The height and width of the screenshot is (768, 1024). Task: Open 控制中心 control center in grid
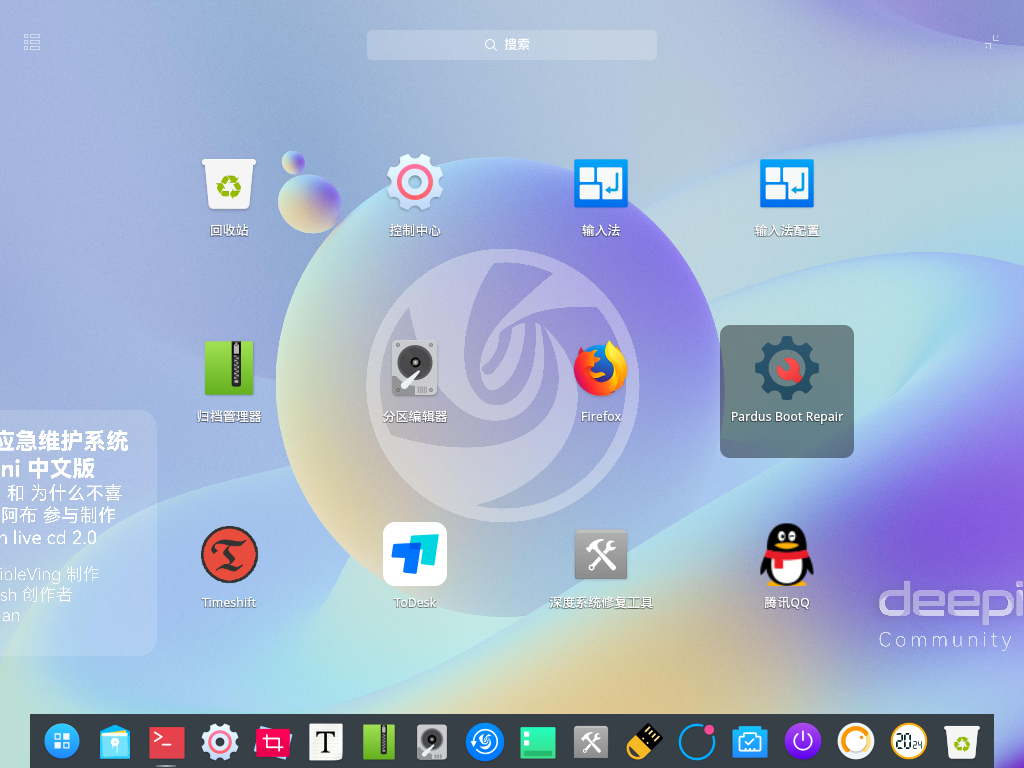[415, 184]
